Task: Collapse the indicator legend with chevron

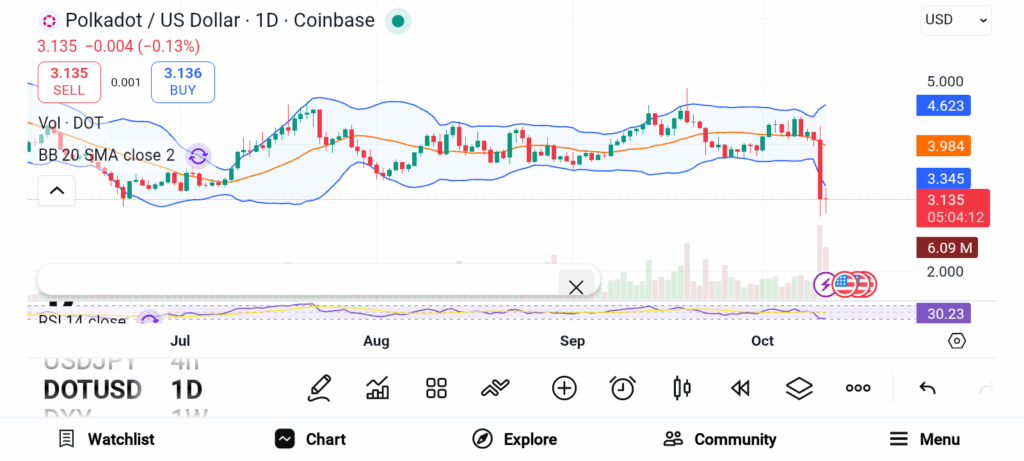Action: click(56, 190)
